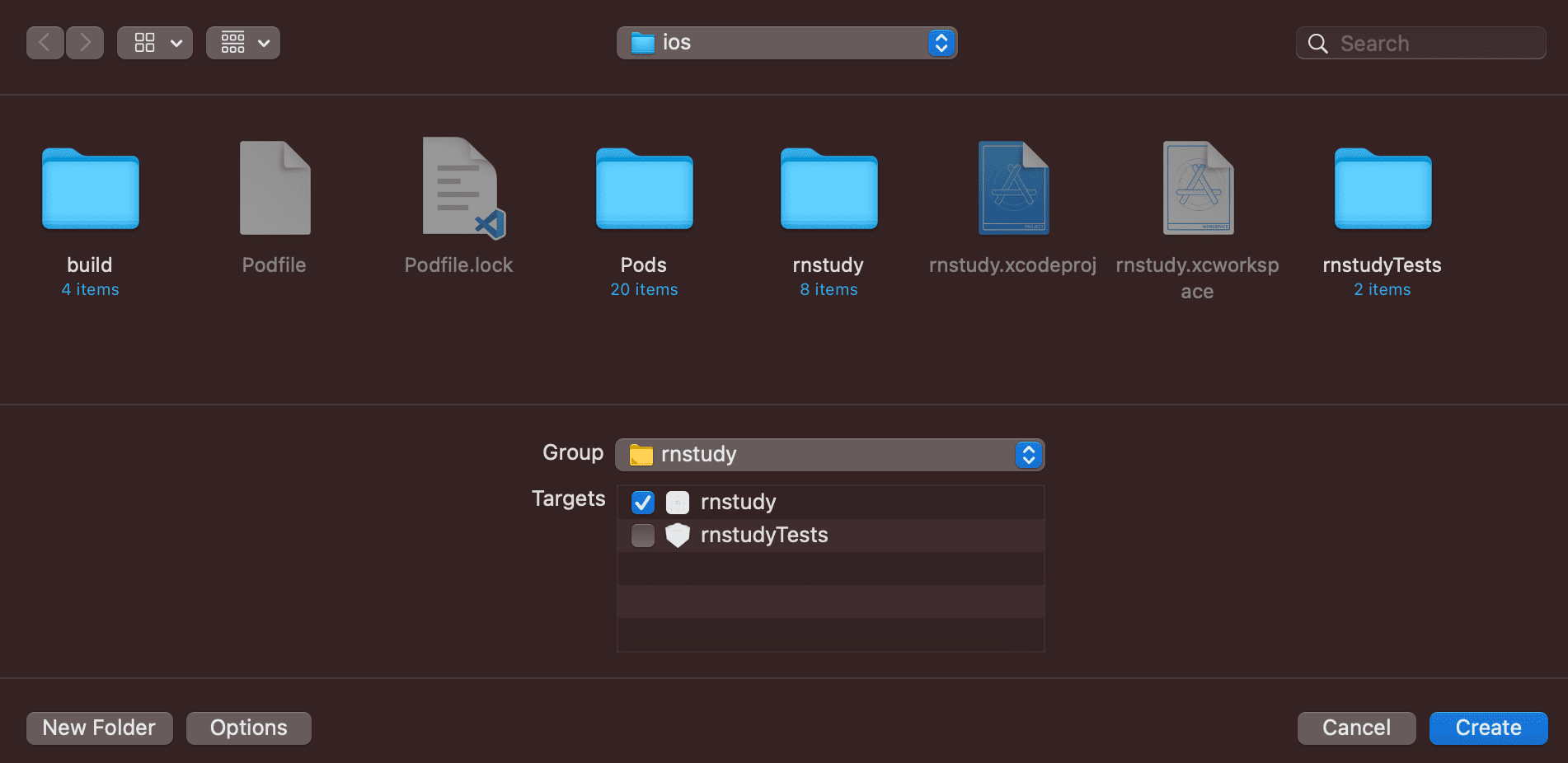Image resolution: width=1568 pixels, height=763 pixels.
Task: Enable the rnstudyTests target checkbox
Action: point(643,536)
